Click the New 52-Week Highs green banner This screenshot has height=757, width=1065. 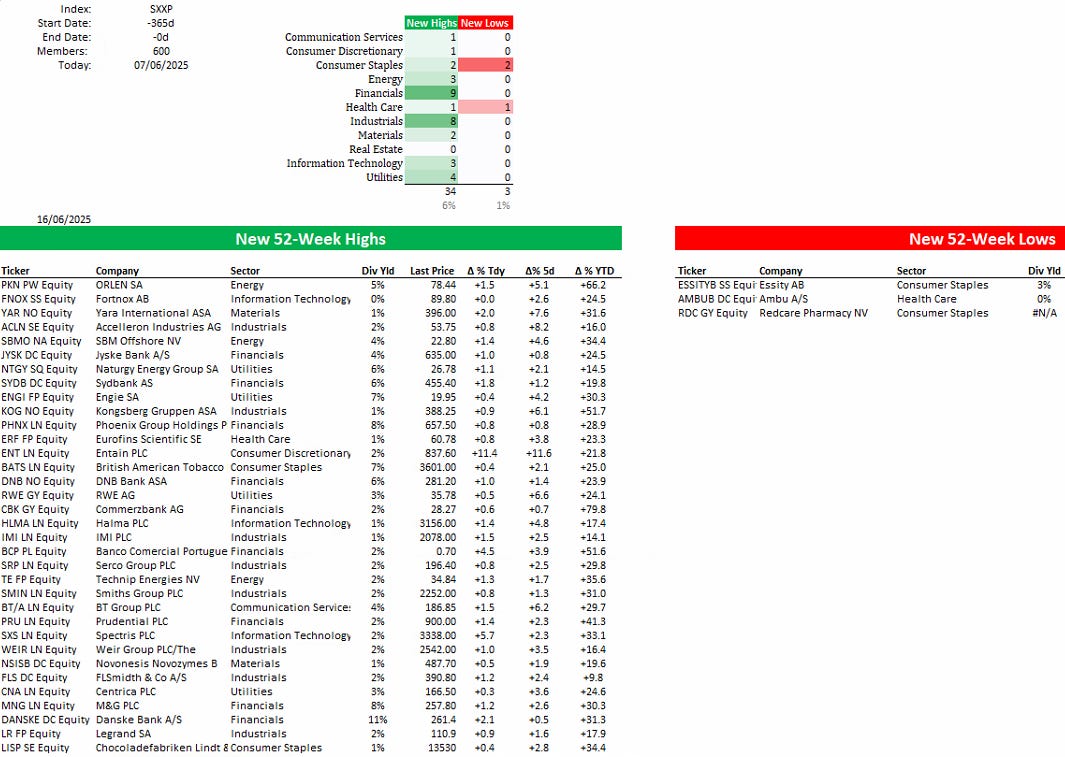pos(310,238)
